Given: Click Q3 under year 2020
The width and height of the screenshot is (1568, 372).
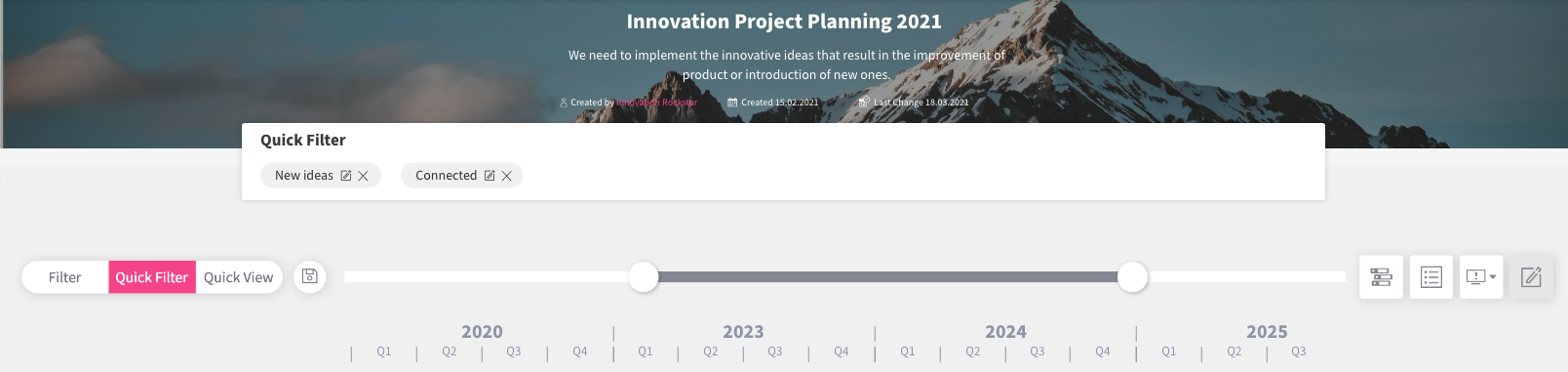Looking at the screenshot, I should (x=514, y=351).
